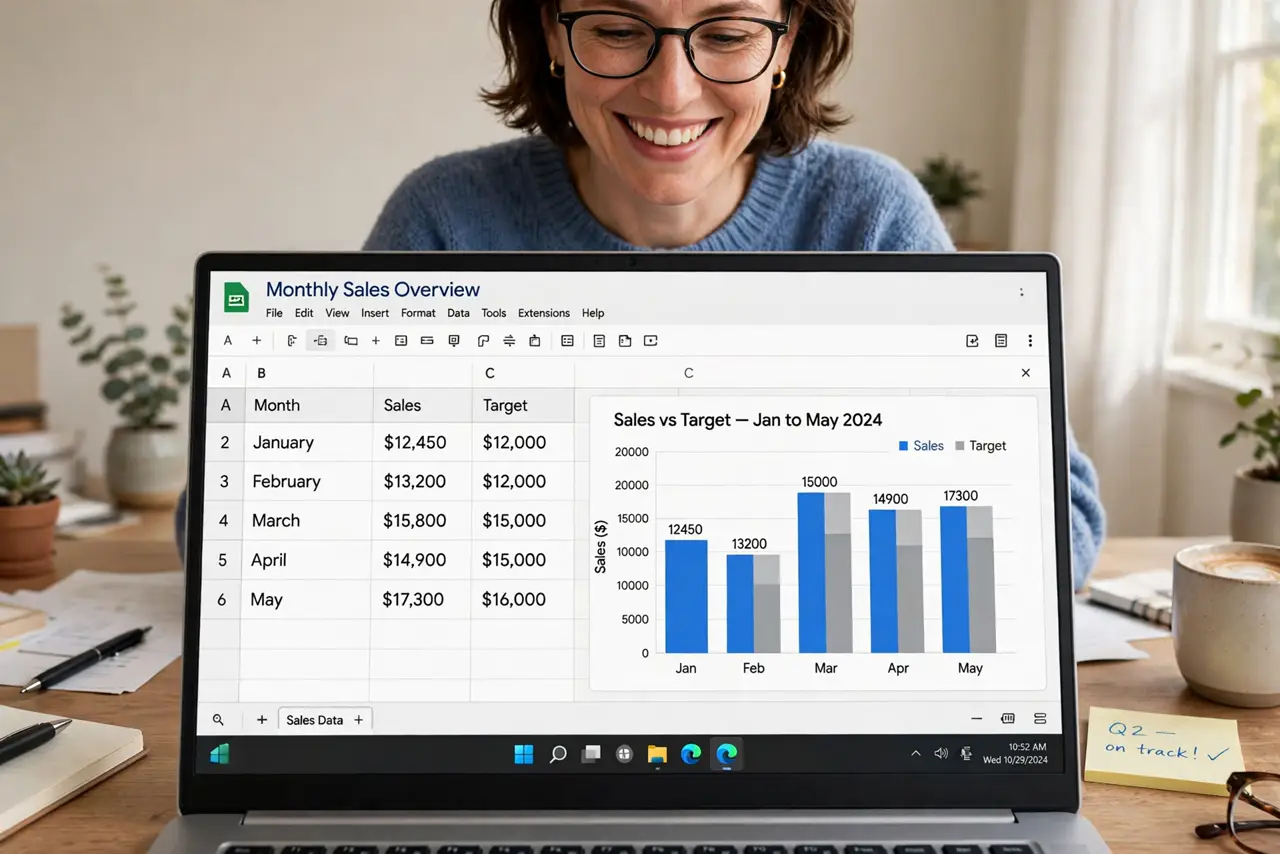
Task: Open the Extensions menu
Action: pos(544,313)
